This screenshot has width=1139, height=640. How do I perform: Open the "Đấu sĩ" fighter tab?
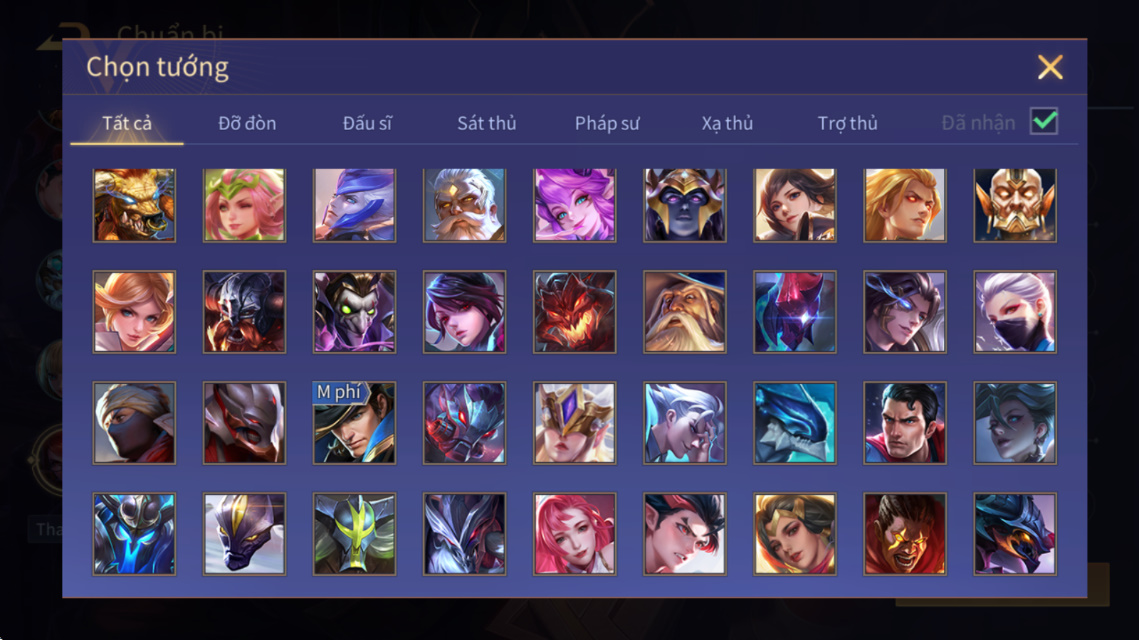pyautogui.click(x=367, y=123)
